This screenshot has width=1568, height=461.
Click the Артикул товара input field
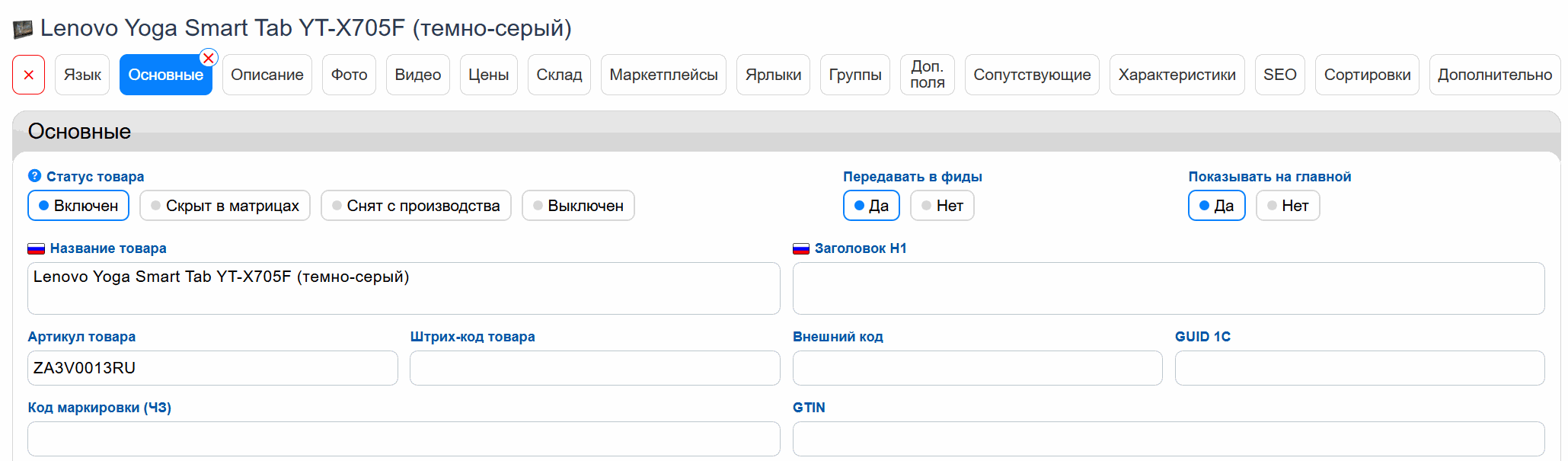[x=212, y=368]
